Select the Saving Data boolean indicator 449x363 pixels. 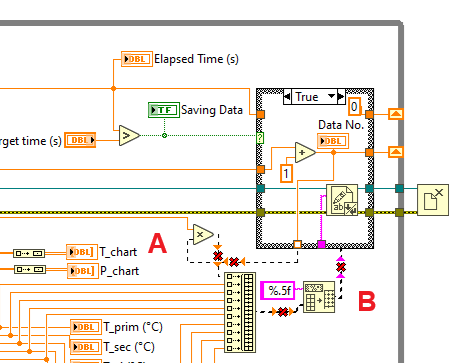coord(164,110)
